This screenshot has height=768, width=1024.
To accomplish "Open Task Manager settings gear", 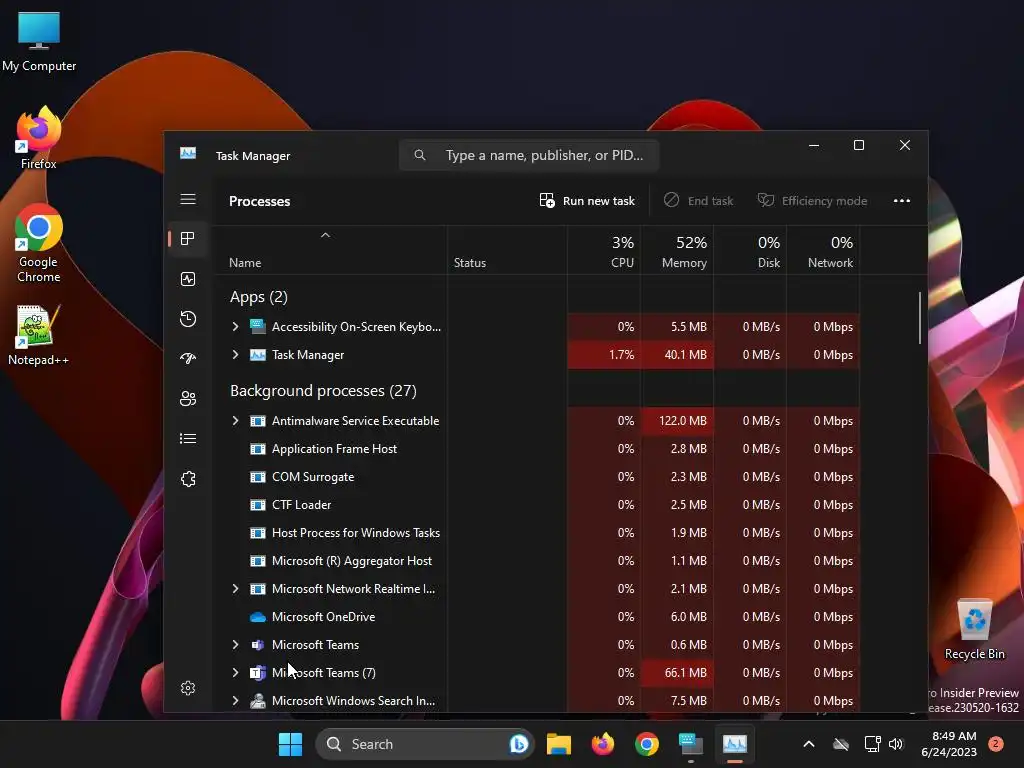I will pos(188,688).
